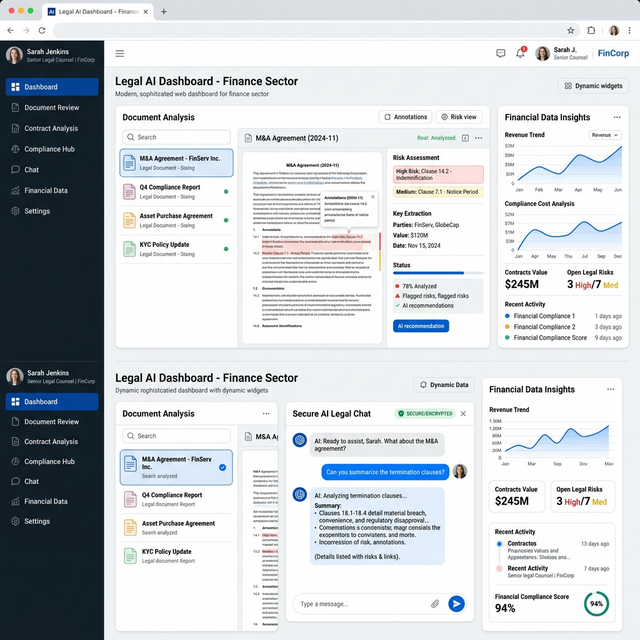
Task: Click the 94% compliance score ring
Action: [596, 604]
